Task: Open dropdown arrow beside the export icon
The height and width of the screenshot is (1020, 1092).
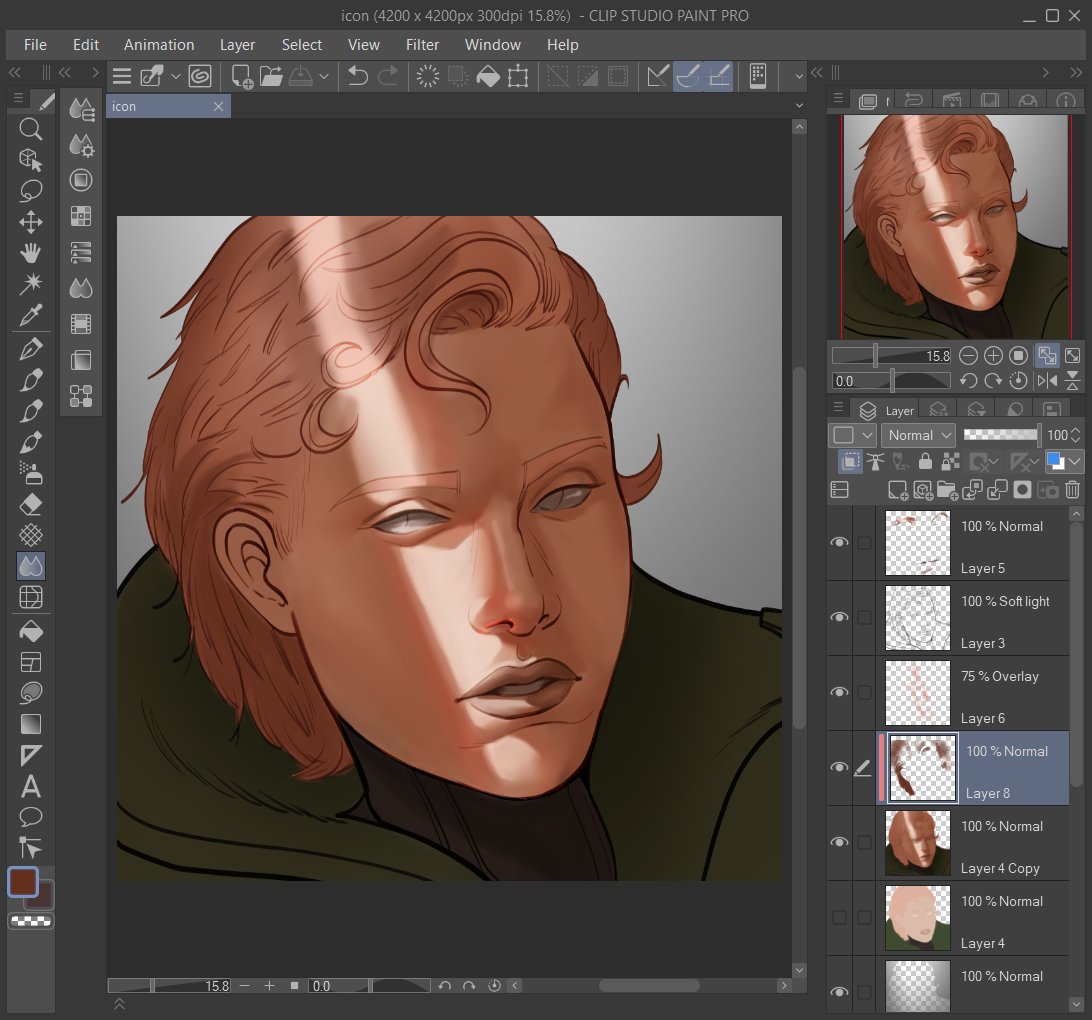Action: [324, 76]
